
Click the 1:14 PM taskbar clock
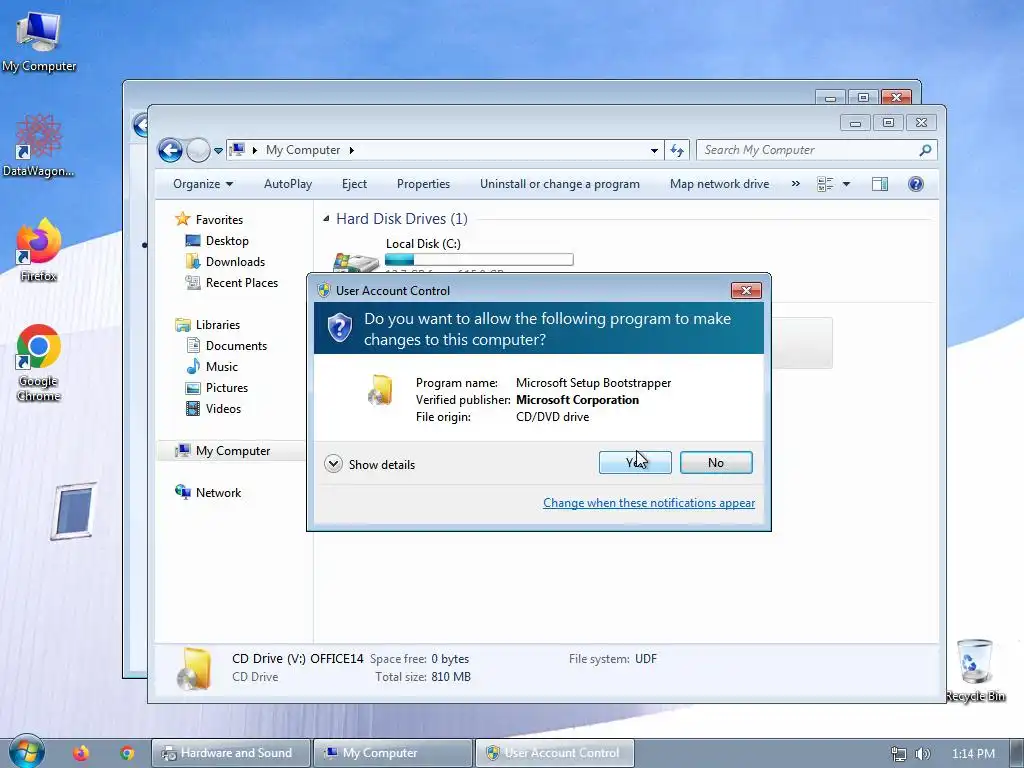pyautogui.click(x=973, y=754)
